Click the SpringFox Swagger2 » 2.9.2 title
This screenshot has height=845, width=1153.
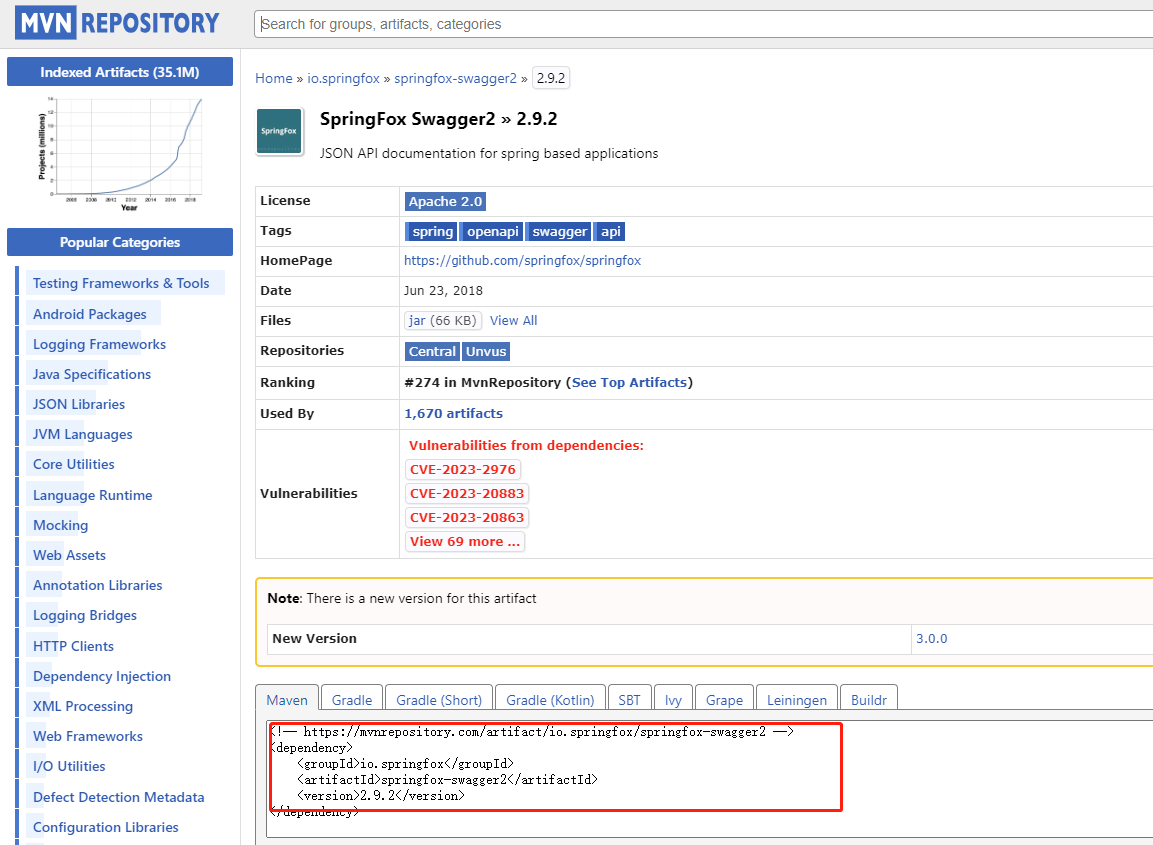pos(438,119)
